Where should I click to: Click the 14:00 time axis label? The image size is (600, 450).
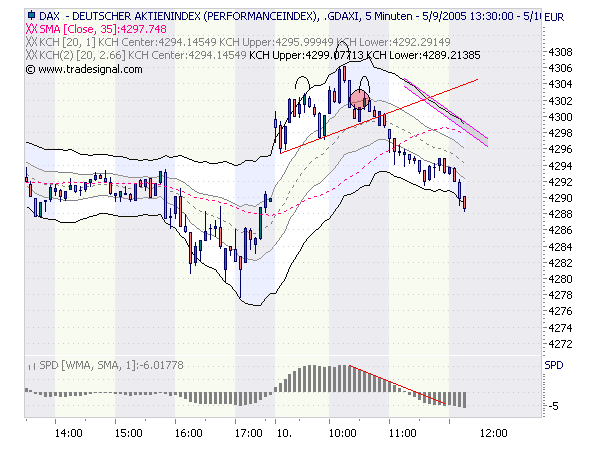tap(68, 433)
